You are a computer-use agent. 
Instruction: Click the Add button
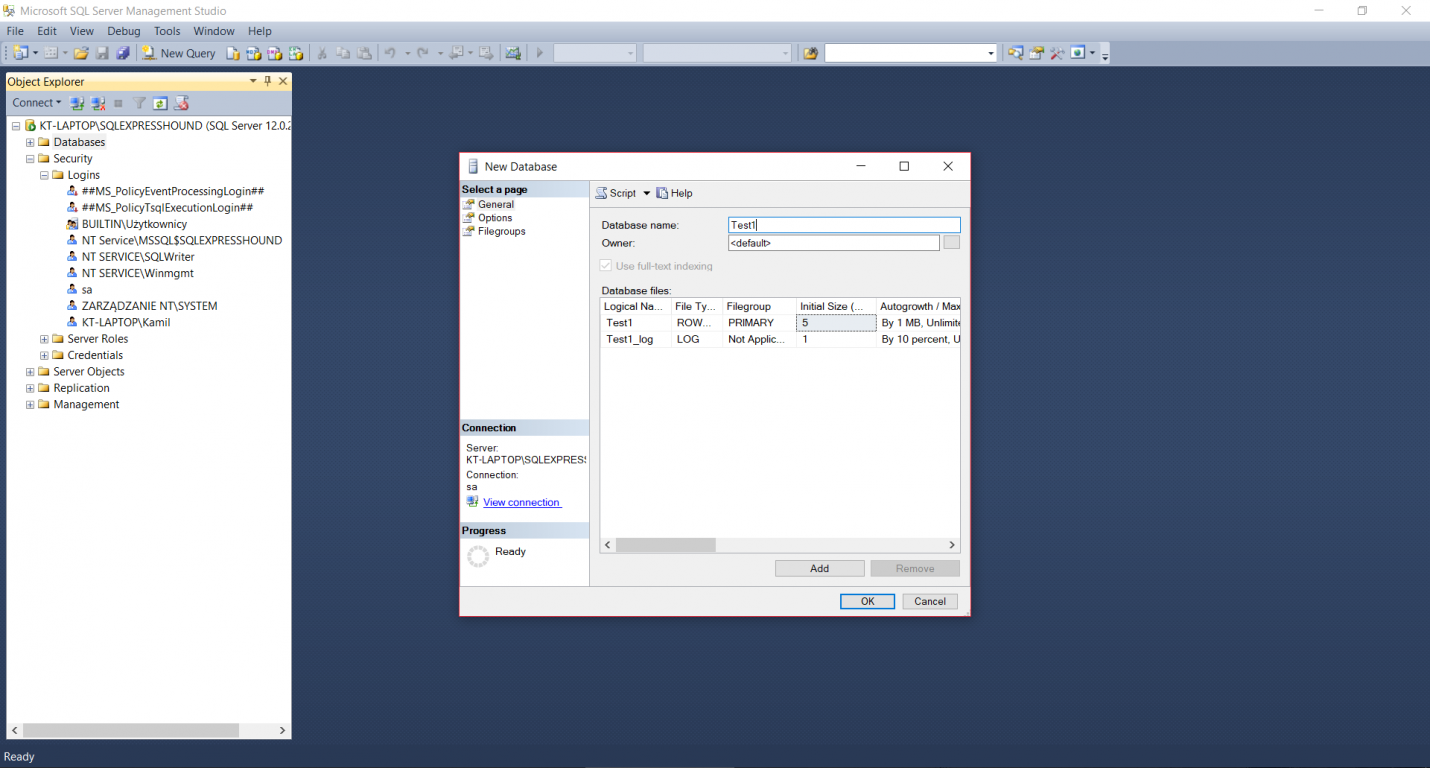pyautogui.click(x=819, y=568)
